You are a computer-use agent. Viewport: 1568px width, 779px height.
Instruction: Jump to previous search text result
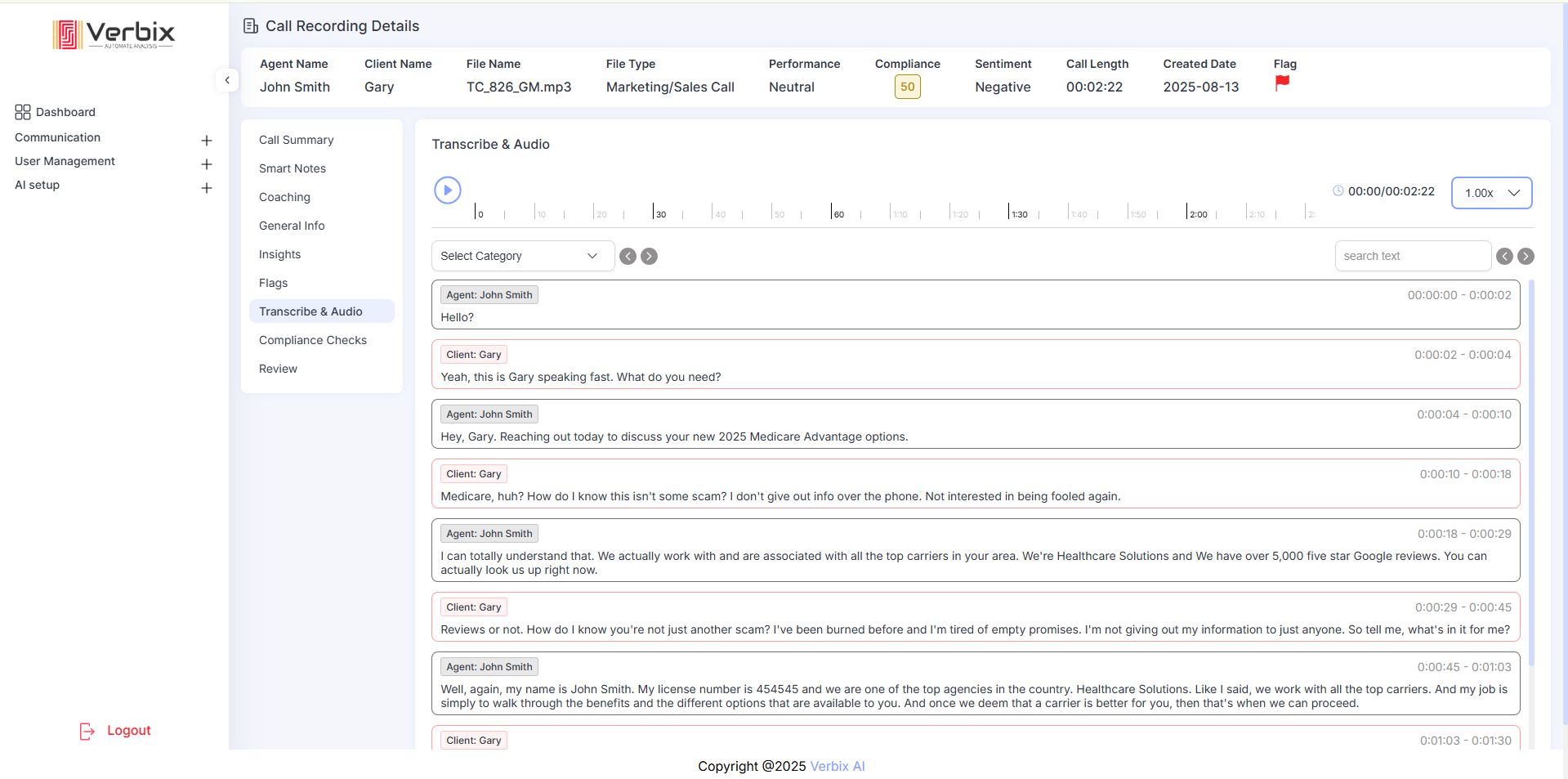[x=1505, y=257]
